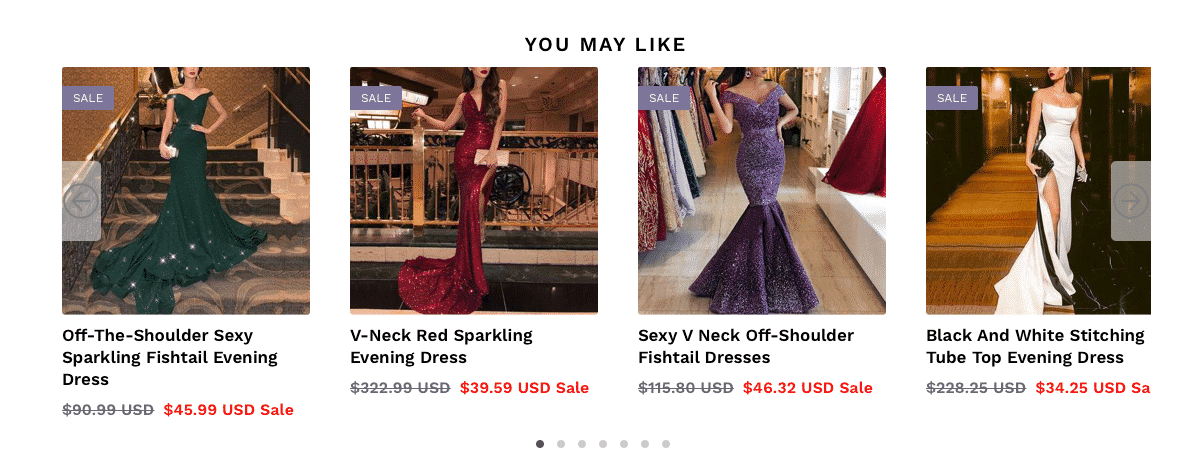Click the SALE badge on purple dress
1181x473 pixels.
point(664,98)
